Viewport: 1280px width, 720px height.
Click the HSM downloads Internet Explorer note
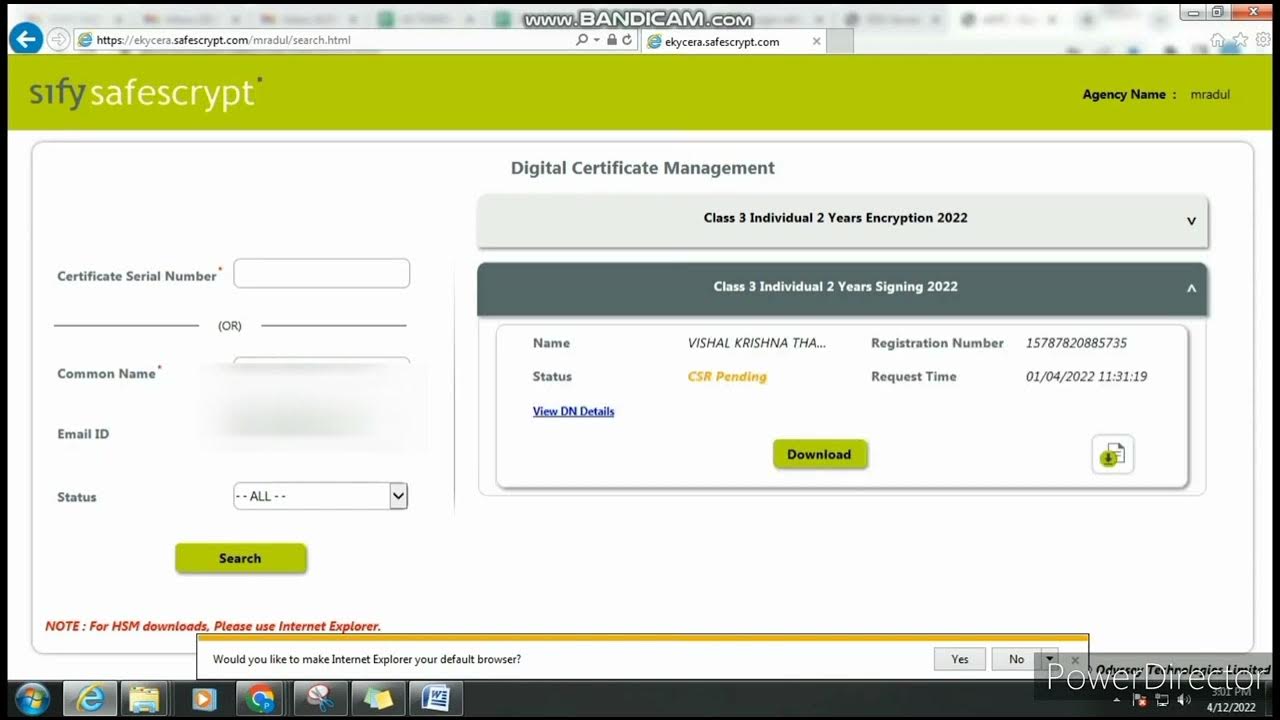[x=213, y=626]
